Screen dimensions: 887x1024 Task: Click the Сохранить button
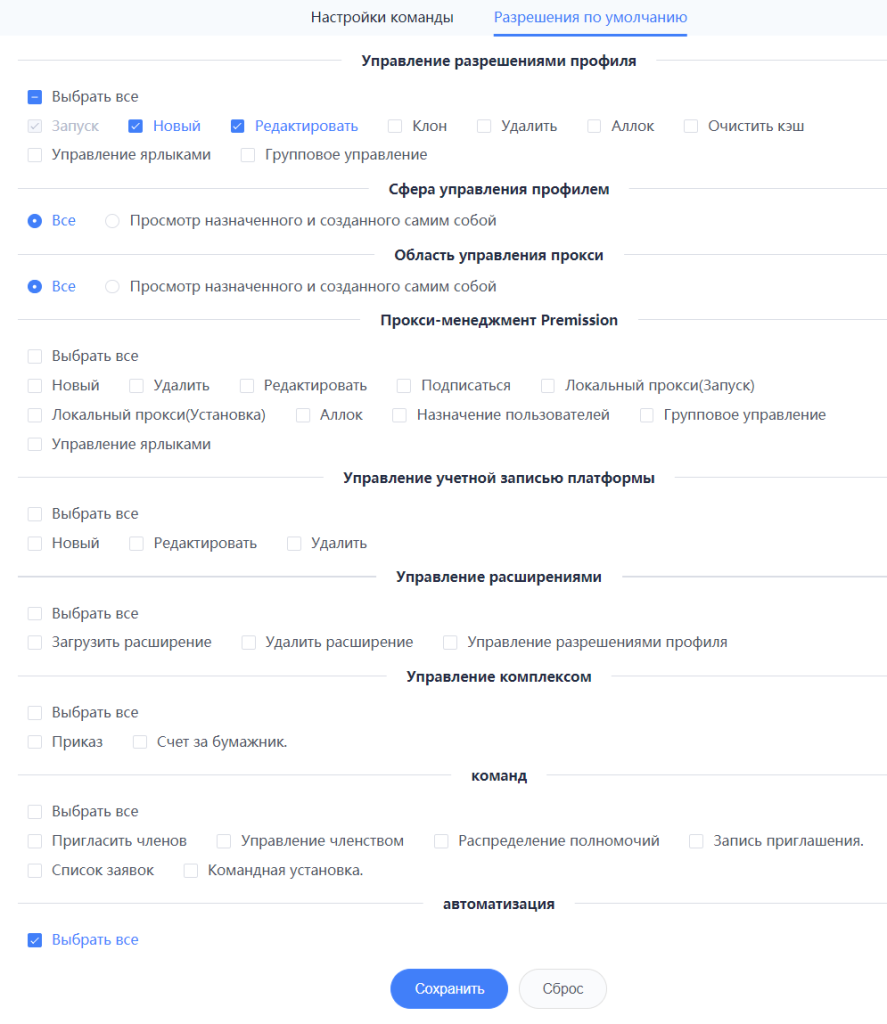coord(449,988)
